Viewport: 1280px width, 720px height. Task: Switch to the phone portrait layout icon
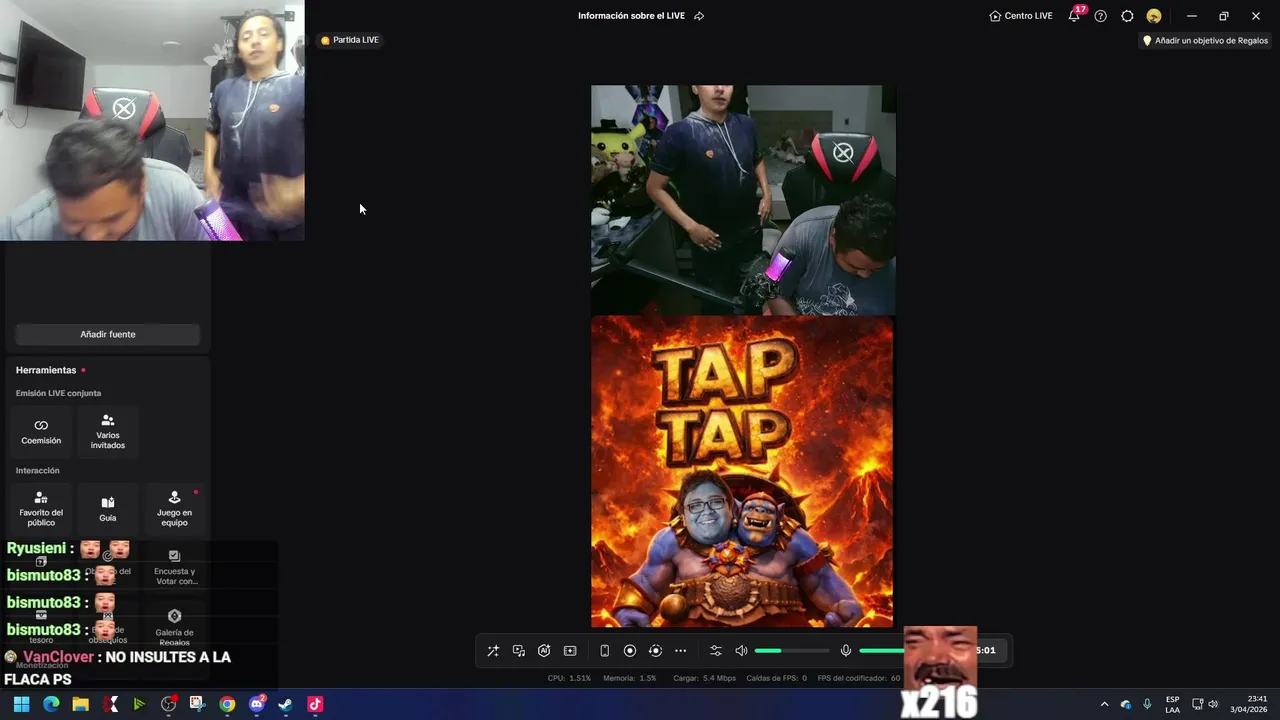pos(604,650)
